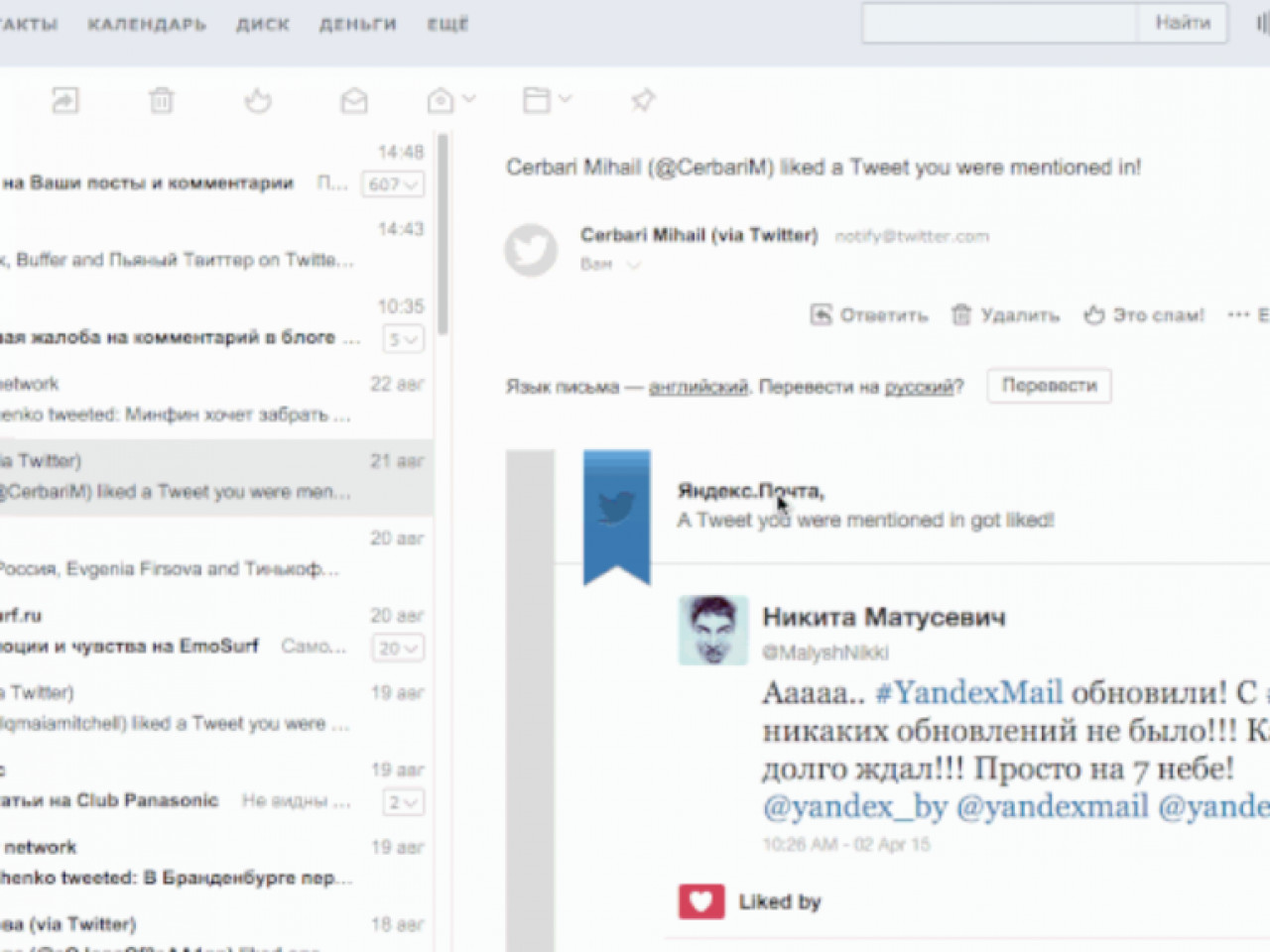The image size is (1270, 952).
Task: Click the trash icon beside Удалить
Action: click(x=961, y=315)
